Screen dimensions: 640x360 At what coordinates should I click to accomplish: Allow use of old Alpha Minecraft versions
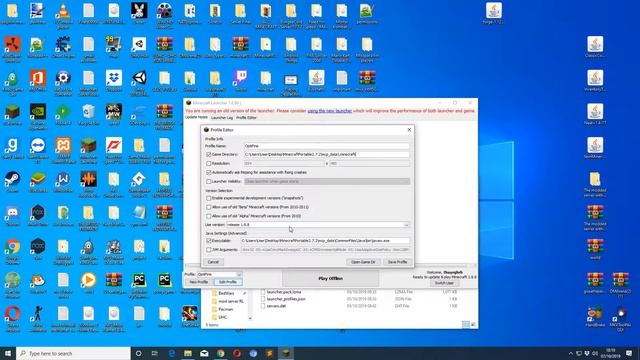pos(209,216)
